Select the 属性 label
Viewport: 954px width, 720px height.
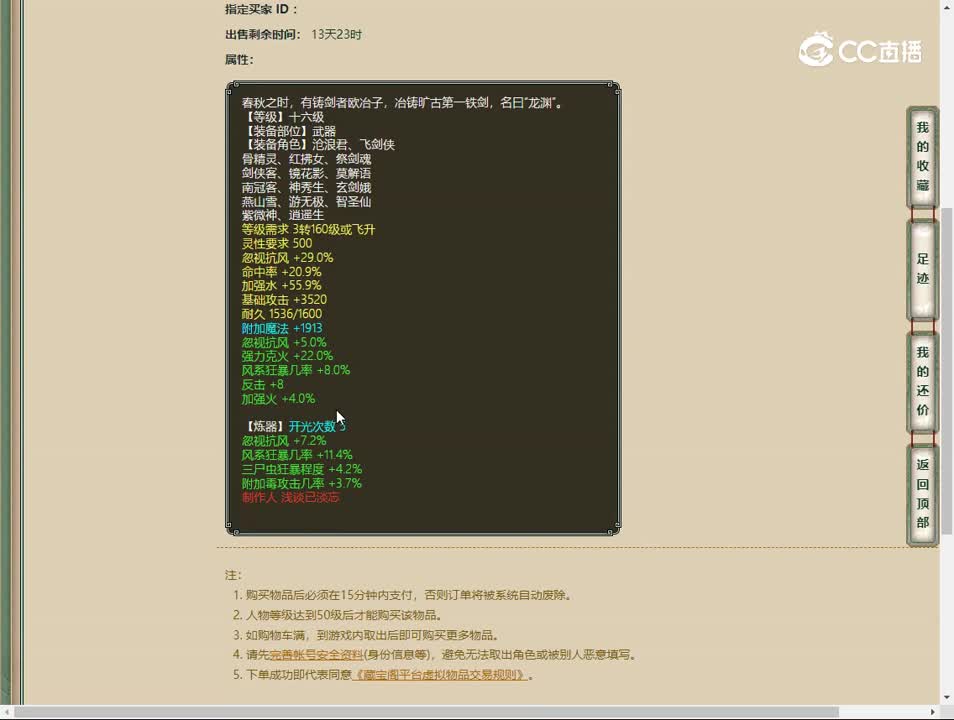click(x=239, y=60)
